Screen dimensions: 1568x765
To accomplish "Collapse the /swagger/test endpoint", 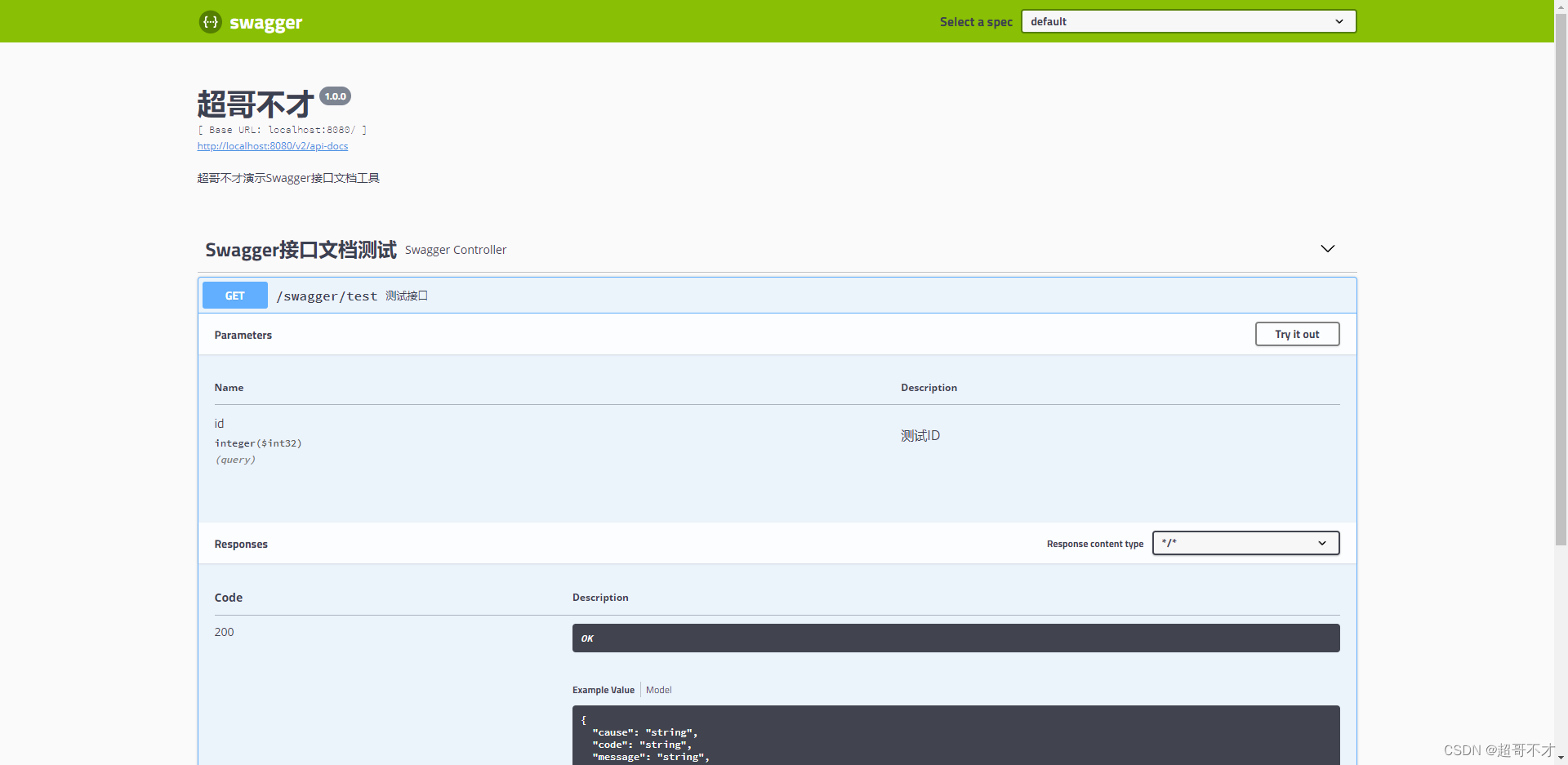I will [777, 296].
